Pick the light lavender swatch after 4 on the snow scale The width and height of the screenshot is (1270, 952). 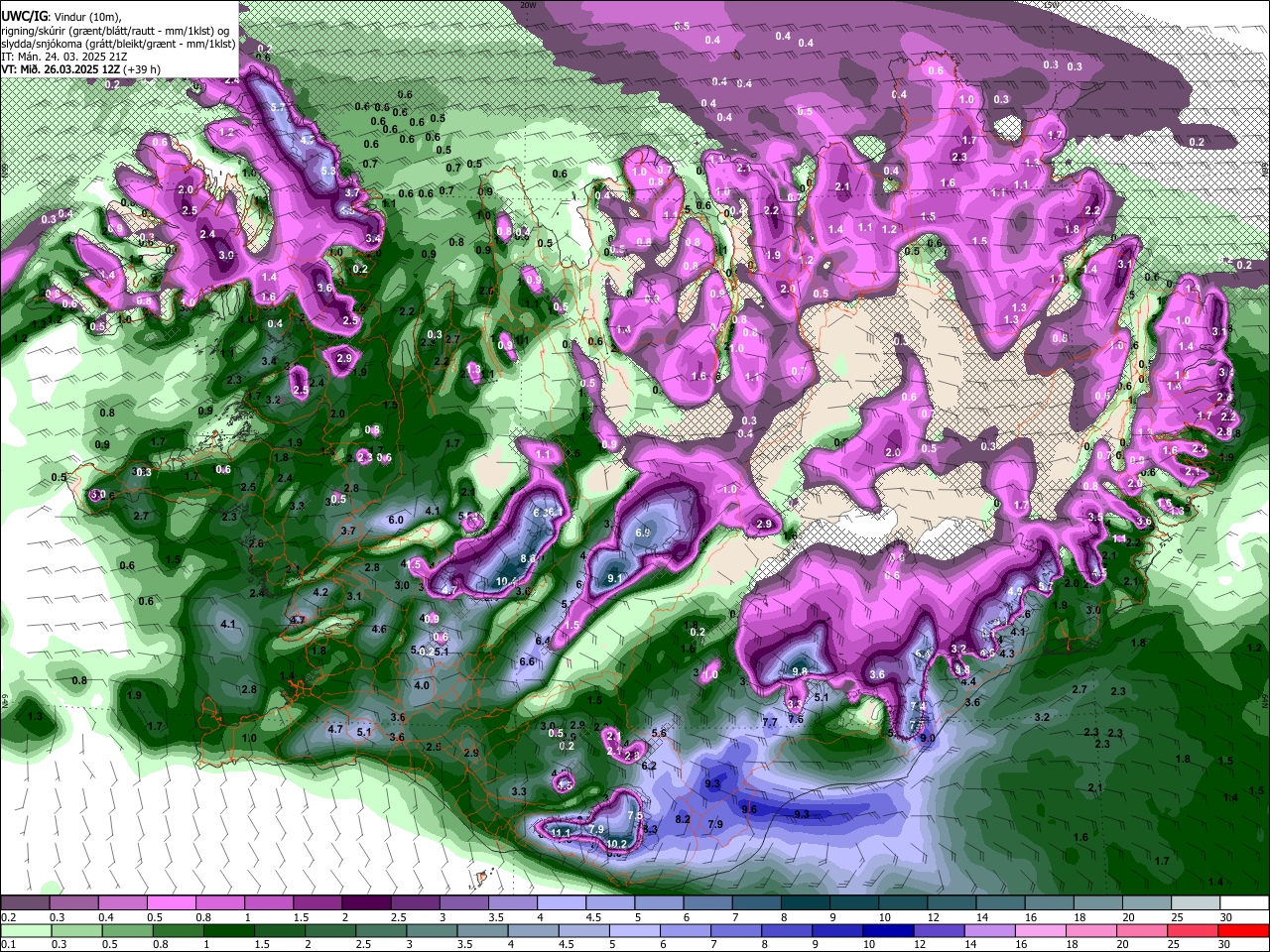click(x=560, y=902)
